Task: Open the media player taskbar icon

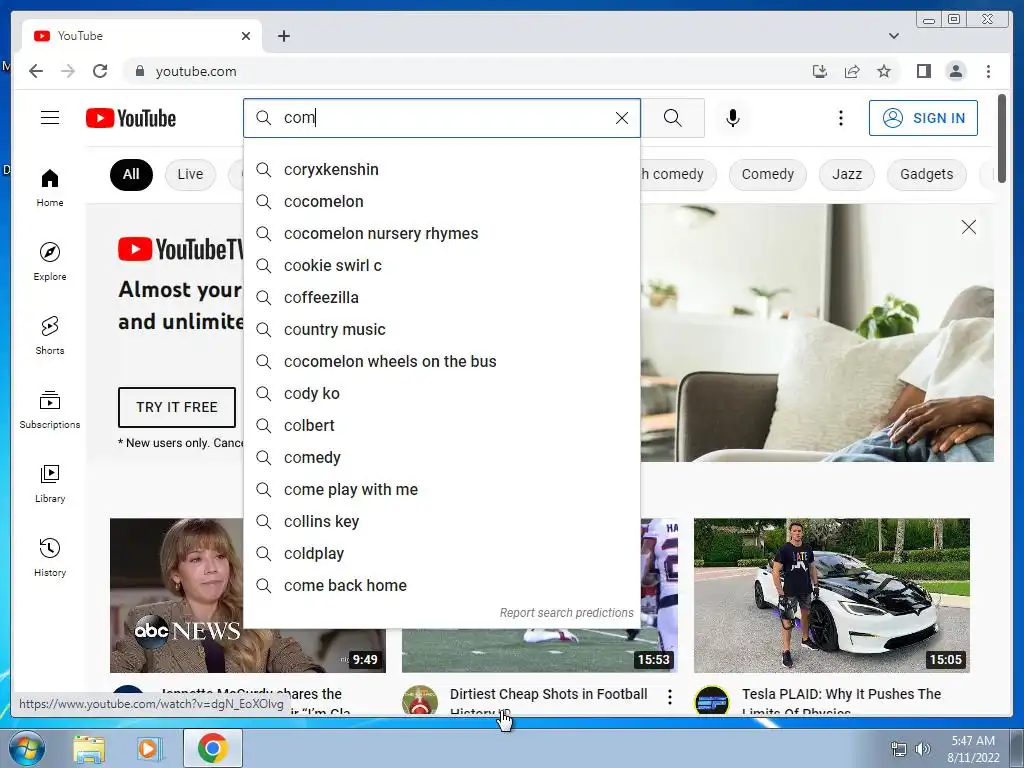Action: point(150,748)
